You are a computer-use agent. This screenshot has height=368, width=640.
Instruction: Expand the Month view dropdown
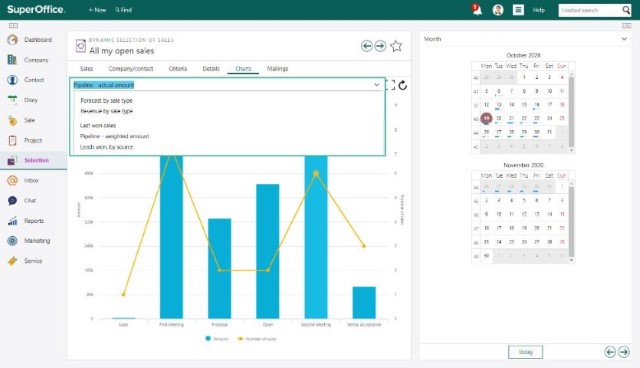(x=624, y=39)
